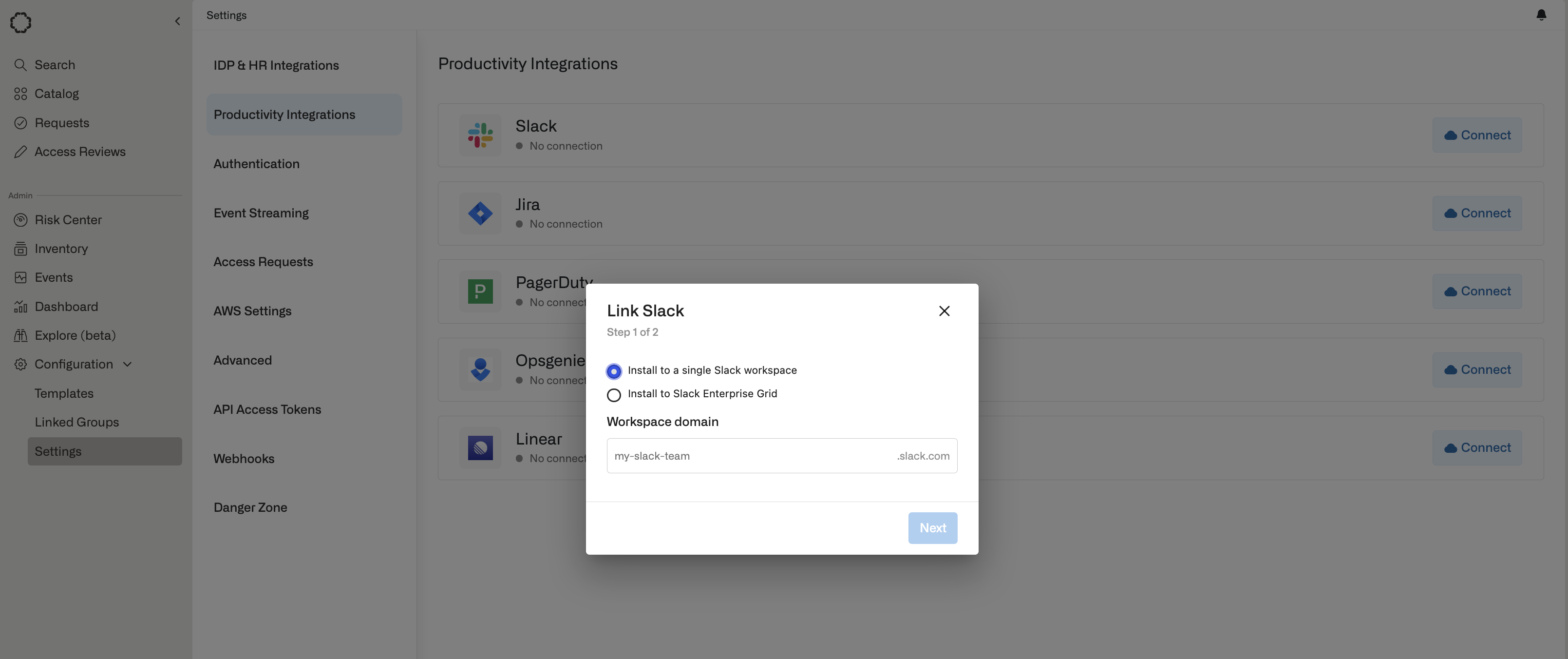Viewport: 1568px width, 659px height.
Task: Click the app logo at top left
Action: click(20, 22)
